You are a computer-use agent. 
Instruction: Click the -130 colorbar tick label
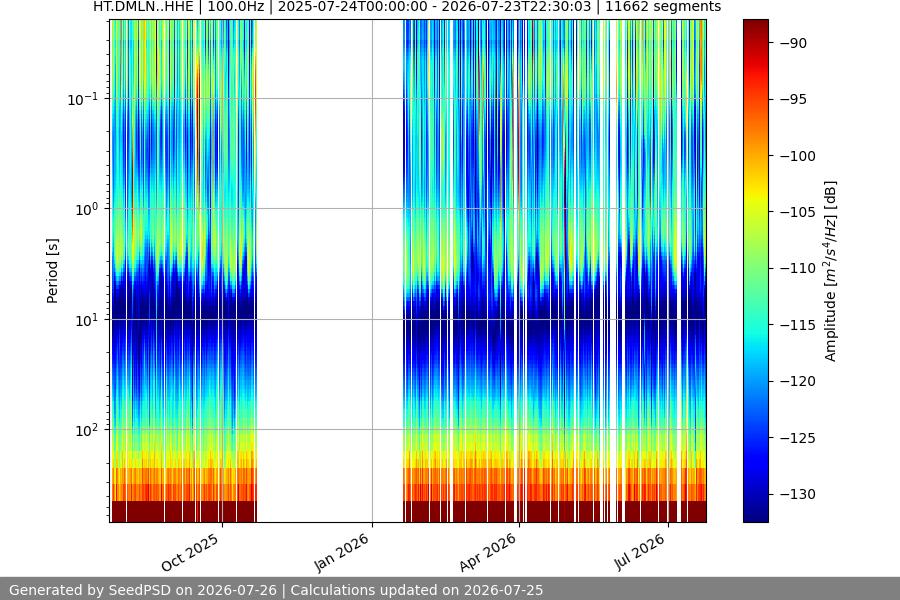pyautogui.click(x=798, y=494)
